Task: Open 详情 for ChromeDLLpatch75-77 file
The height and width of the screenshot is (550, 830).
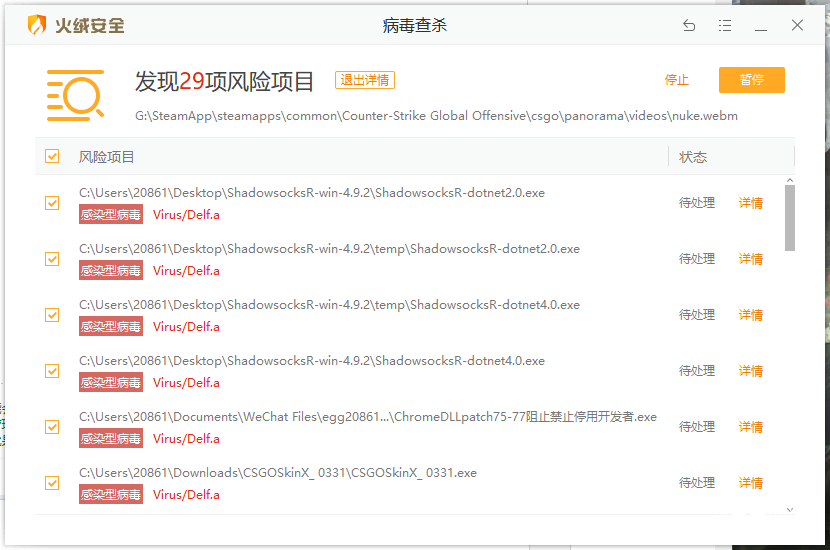Action: (x=751, y=427)
